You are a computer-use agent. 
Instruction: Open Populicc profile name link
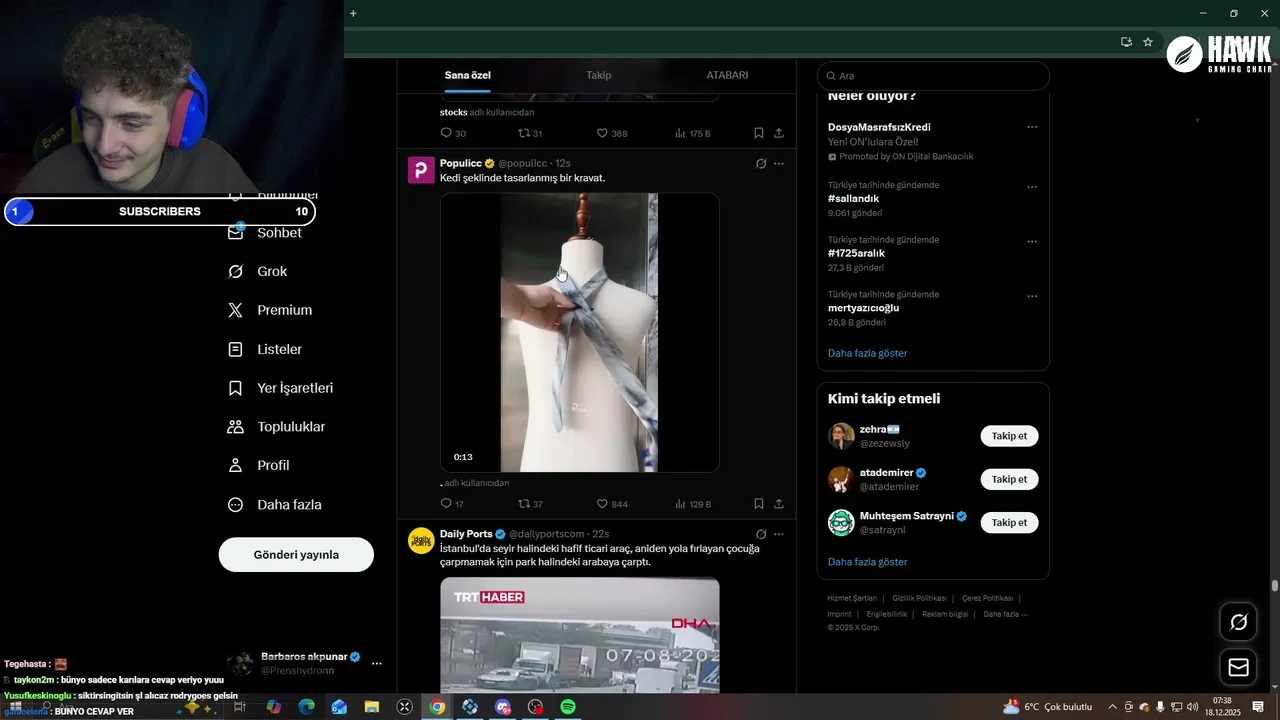tap(461, 163)
